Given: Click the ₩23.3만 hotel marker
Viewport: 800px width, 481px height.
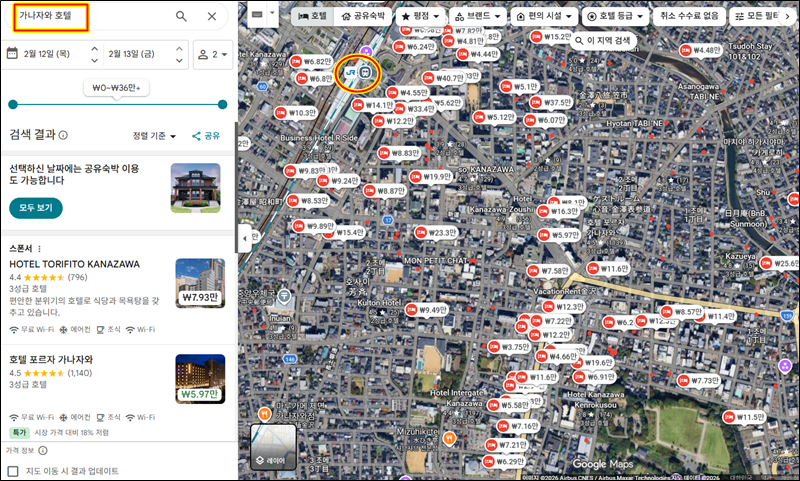Looking at the screenshot, I should click(436, 233).
